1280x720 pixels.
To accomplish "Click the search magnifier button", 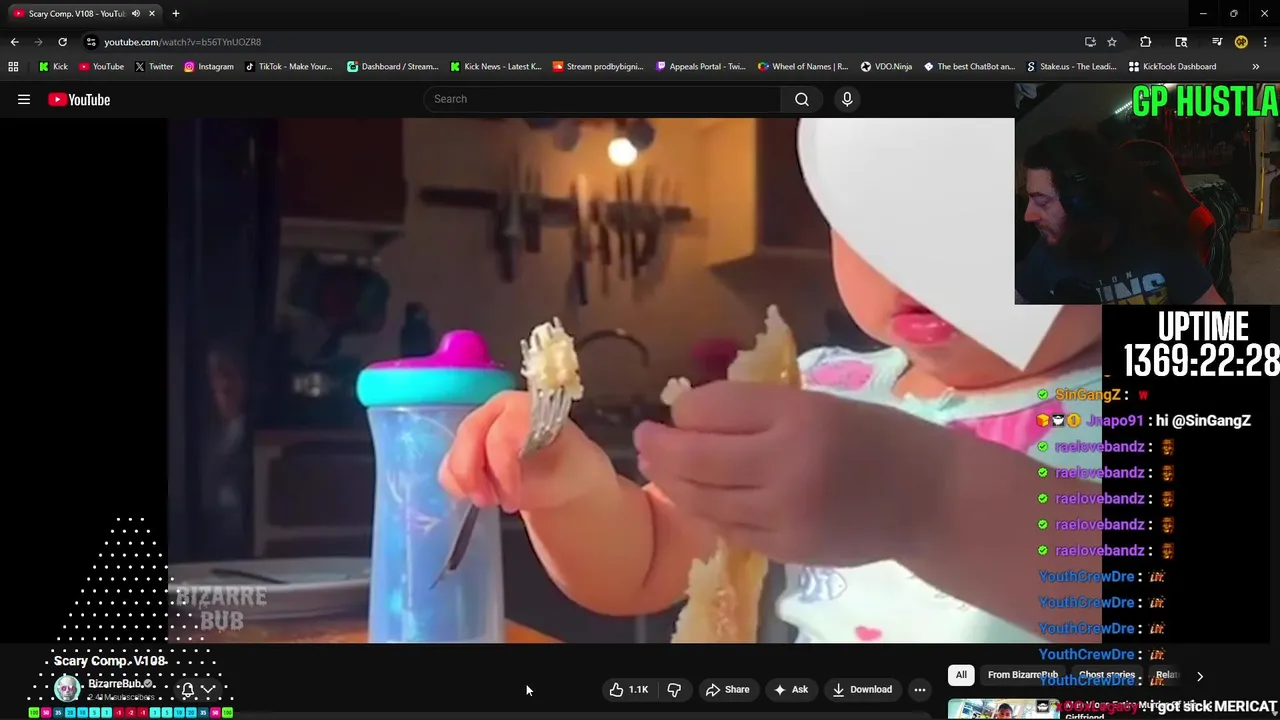I will (x=801, y=99).
